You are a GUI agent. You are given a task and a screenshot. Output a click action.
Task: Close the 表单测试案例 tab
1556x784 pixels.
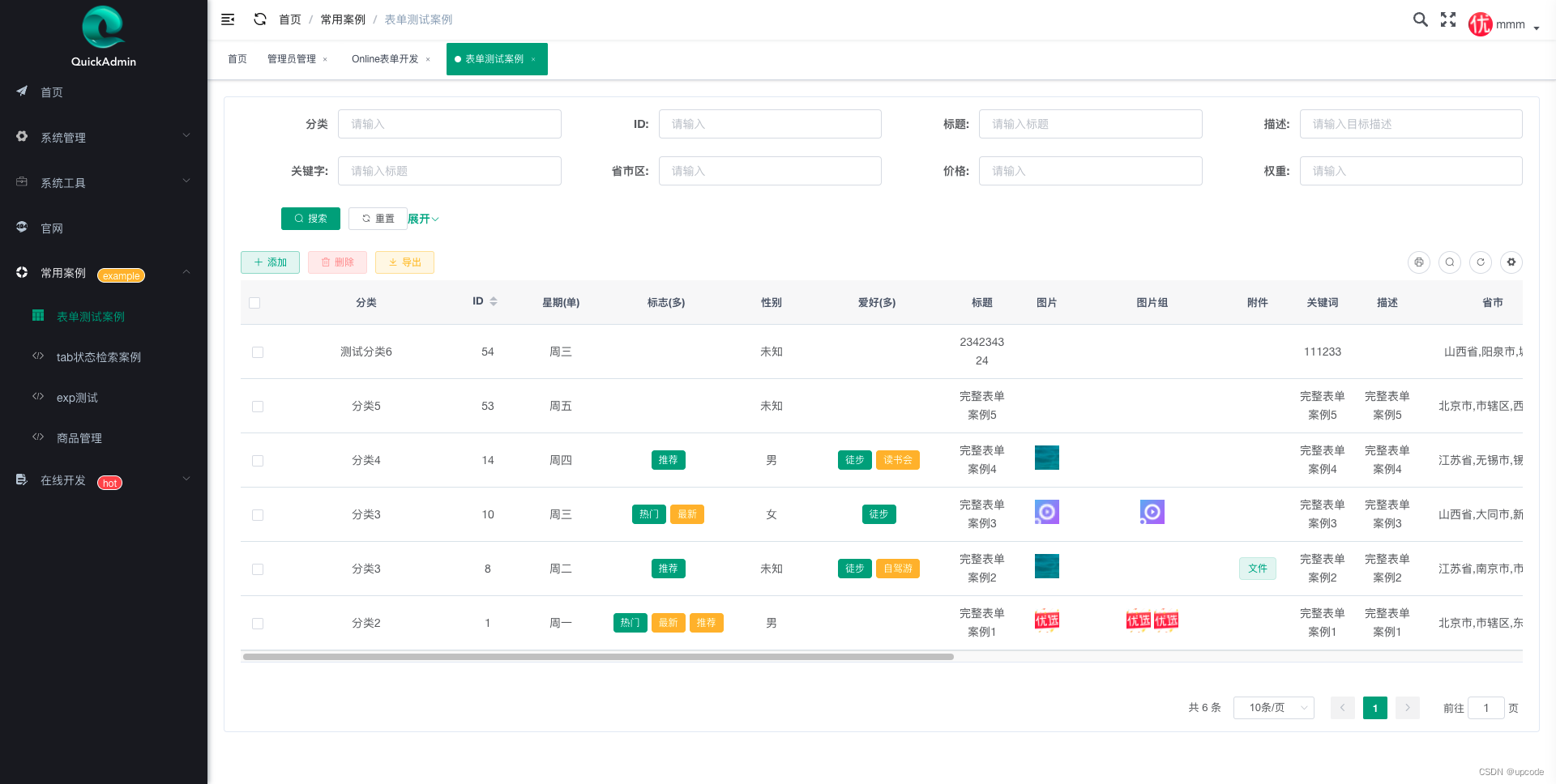tap(533, 59)
